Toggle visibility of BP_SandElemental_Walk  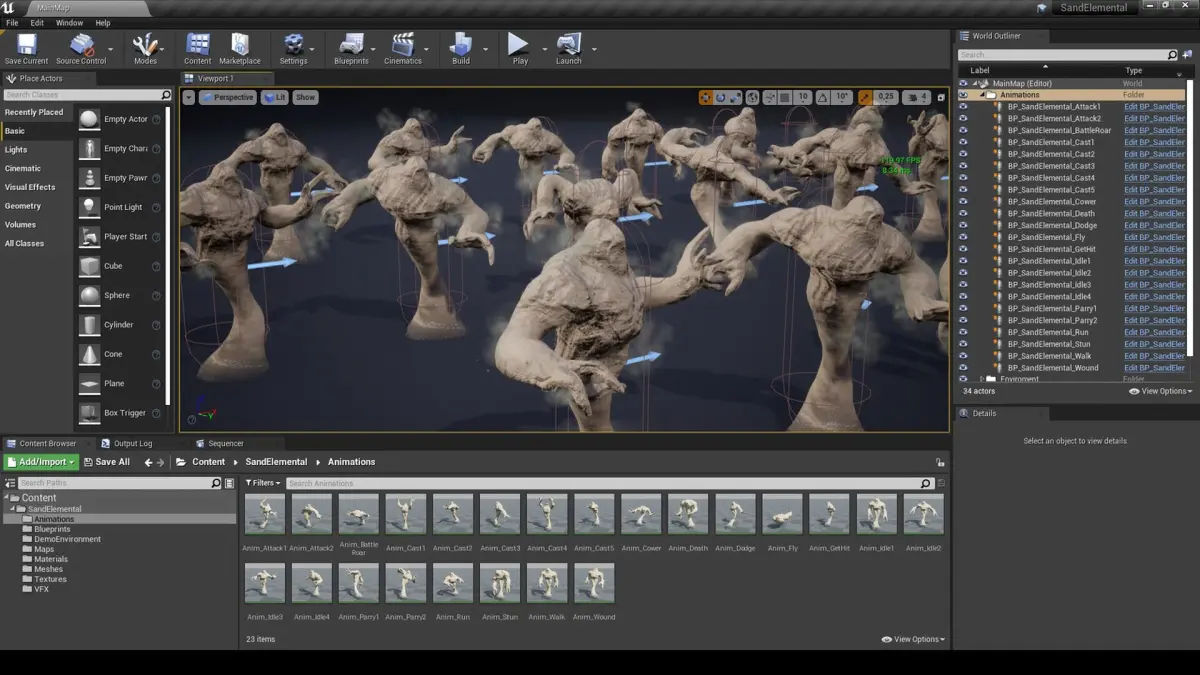pos(963,356)
